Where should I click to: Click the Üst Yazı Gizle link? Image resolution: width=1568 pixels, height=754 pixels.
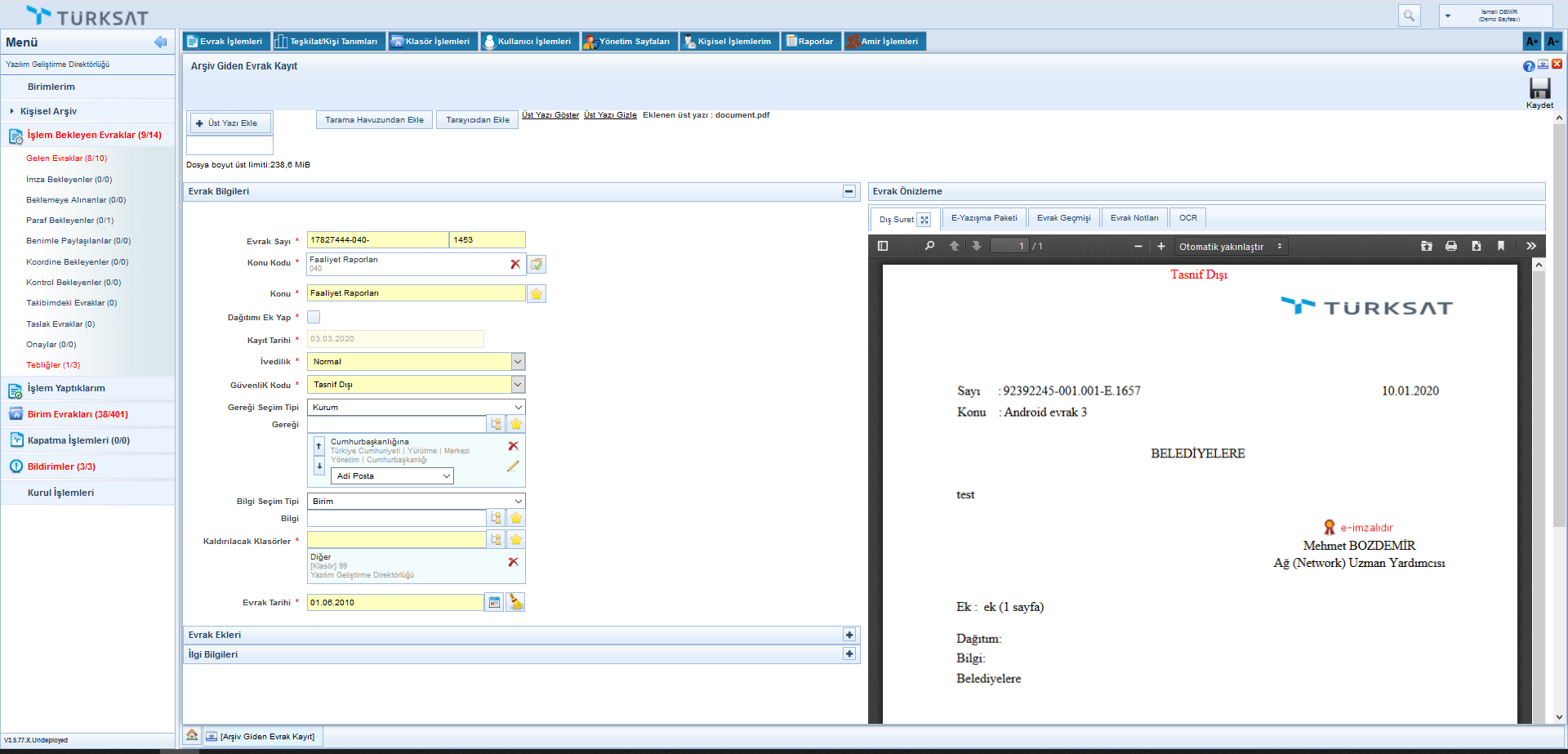610,115
